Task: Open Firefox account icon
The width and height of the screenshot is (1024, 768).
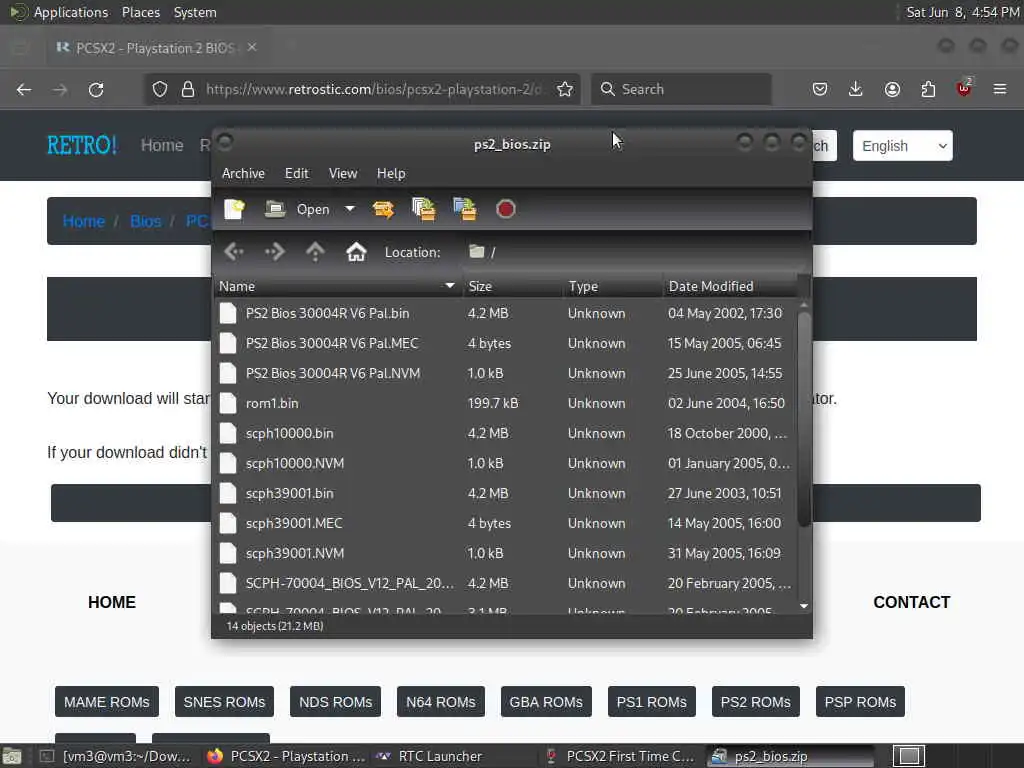Action: [x=892, y=89]
